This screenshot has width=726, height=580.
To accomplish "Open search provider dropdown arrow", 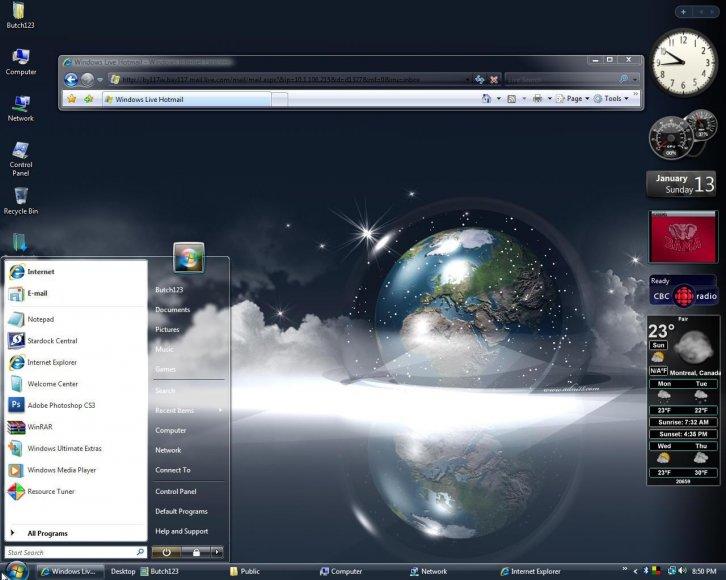I will coord(635,80).
